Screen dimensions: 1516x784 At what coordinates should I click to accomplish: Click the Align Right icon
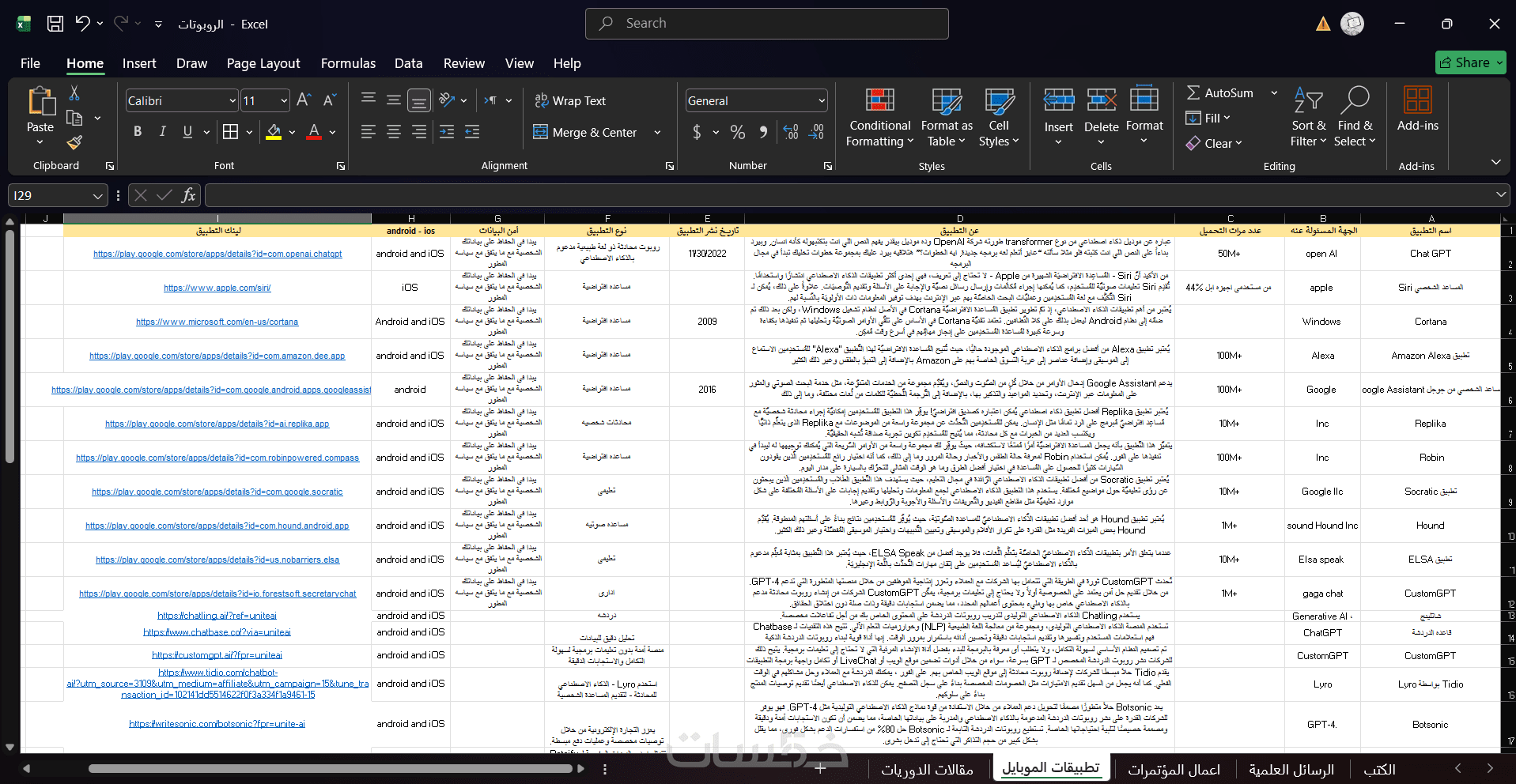coord(419,132)
